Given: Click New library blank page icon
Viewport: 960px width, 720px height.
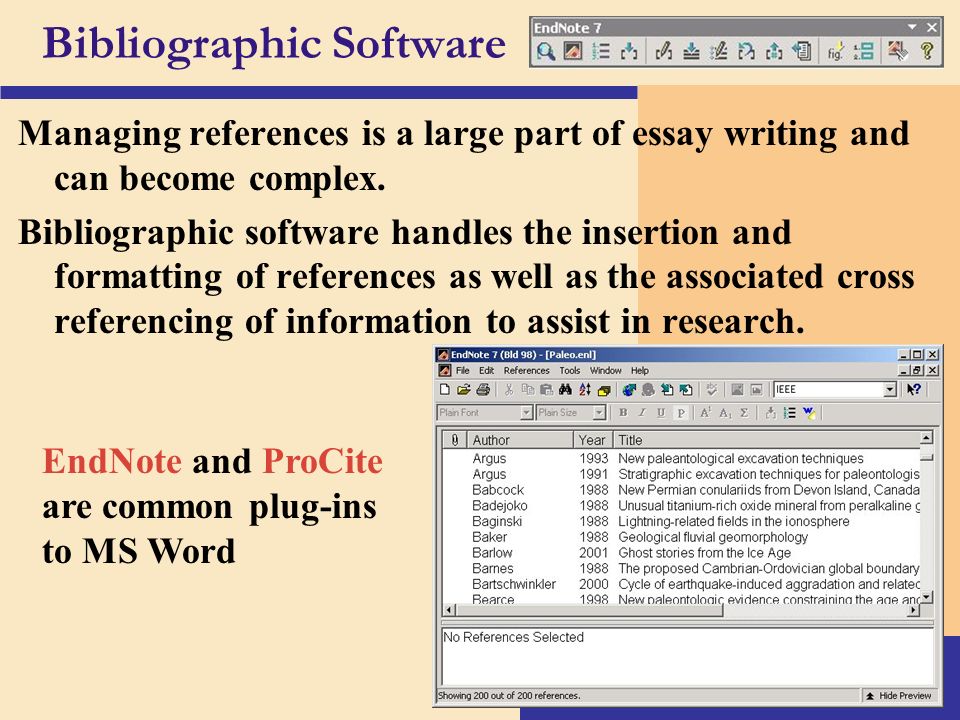Looking at the screenshot, I should click(x=445, y=389).
